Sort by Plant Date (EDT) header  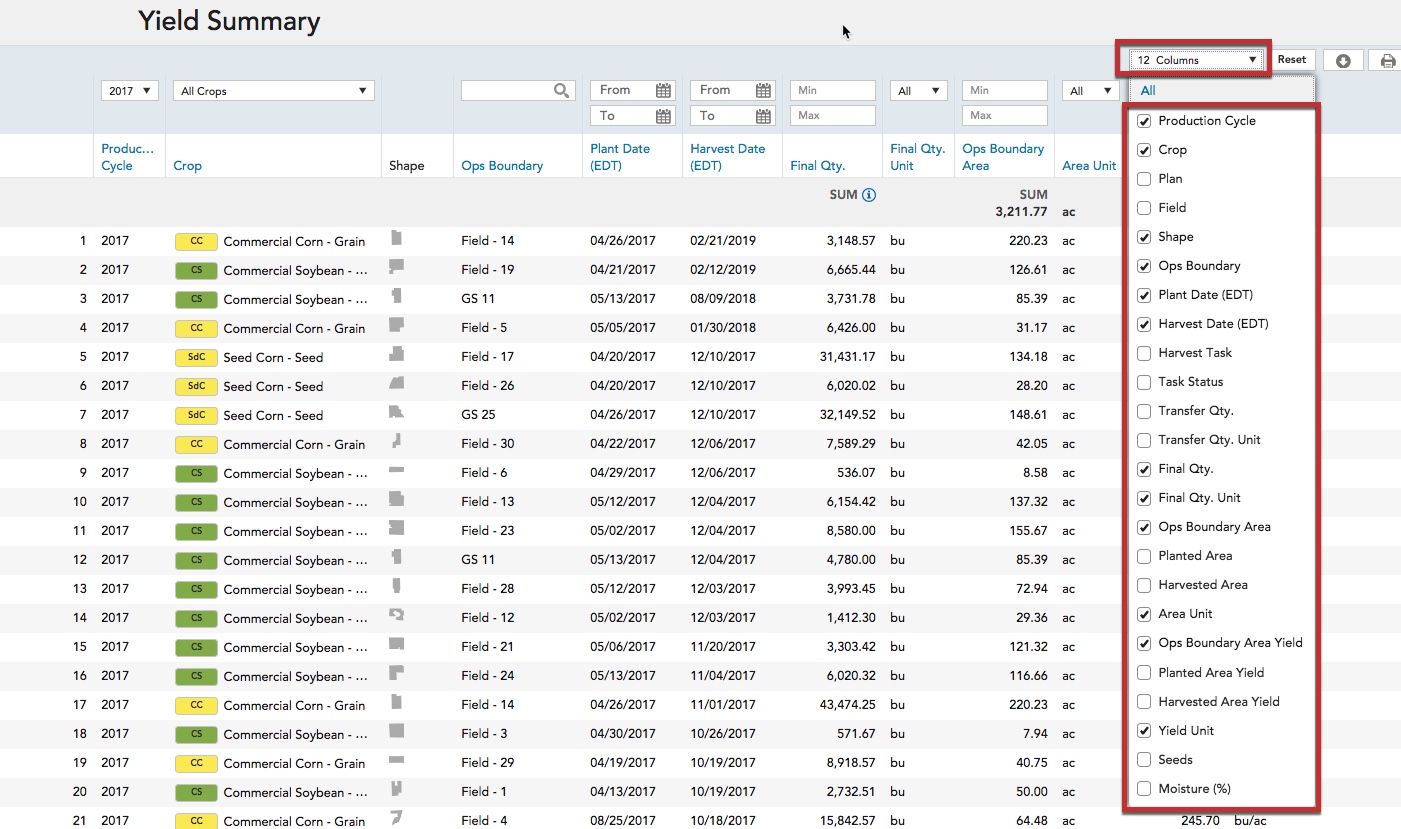(x=620, y=157)
